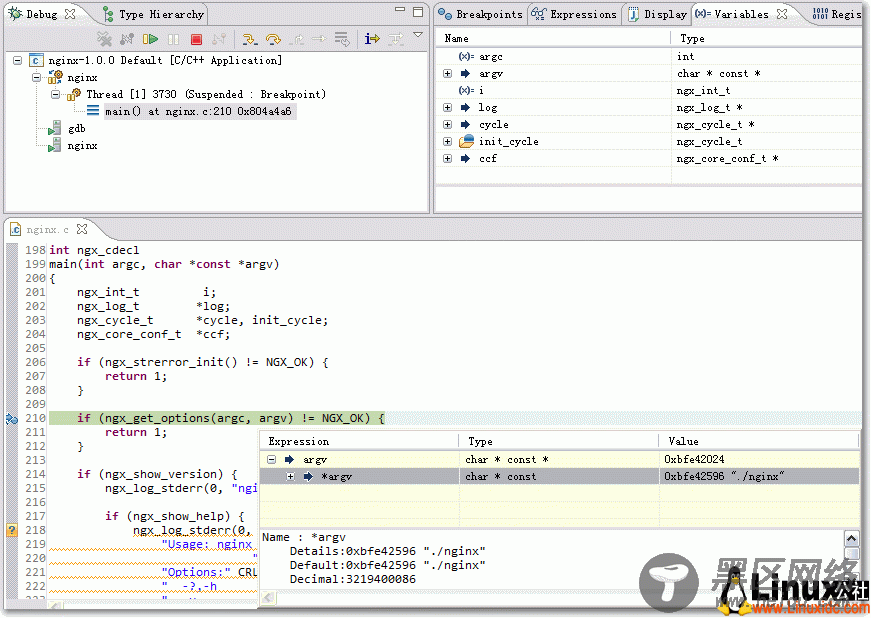Select the nginx.c editor tab
The image size is (871, 618).
(48, 229)
